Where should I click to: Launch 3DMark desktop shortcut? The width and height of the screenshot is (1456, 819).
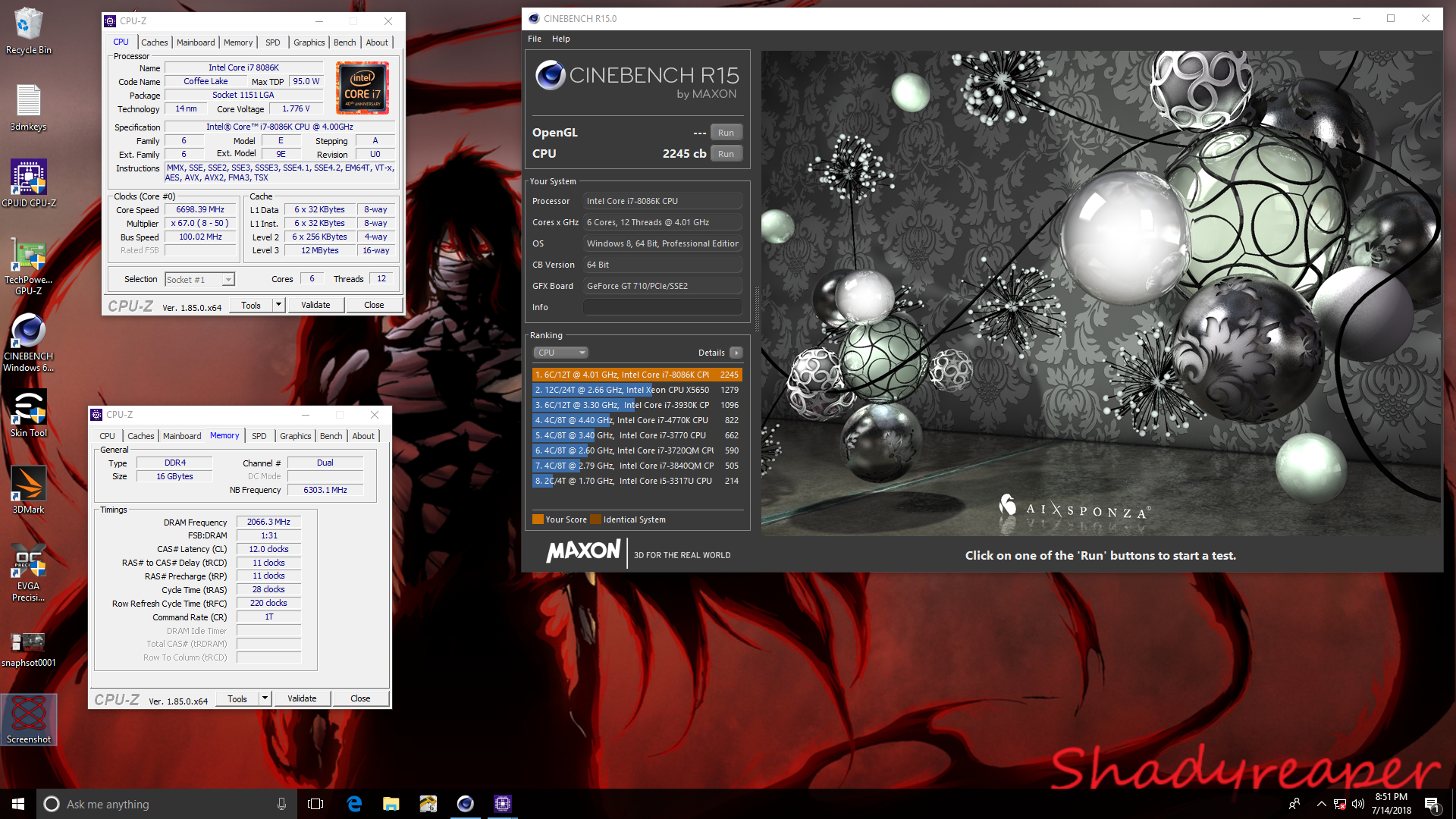point(28,489)
